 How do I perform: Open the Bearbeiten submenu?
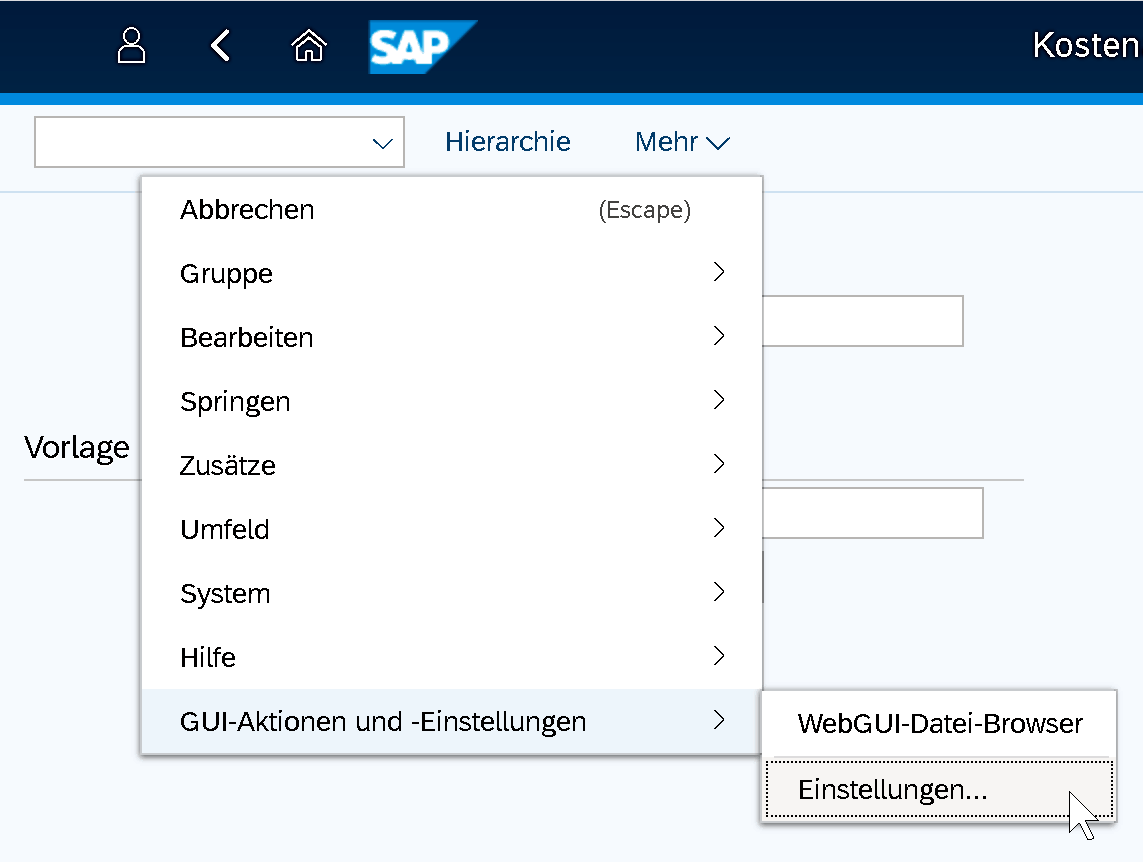point(452,337)
